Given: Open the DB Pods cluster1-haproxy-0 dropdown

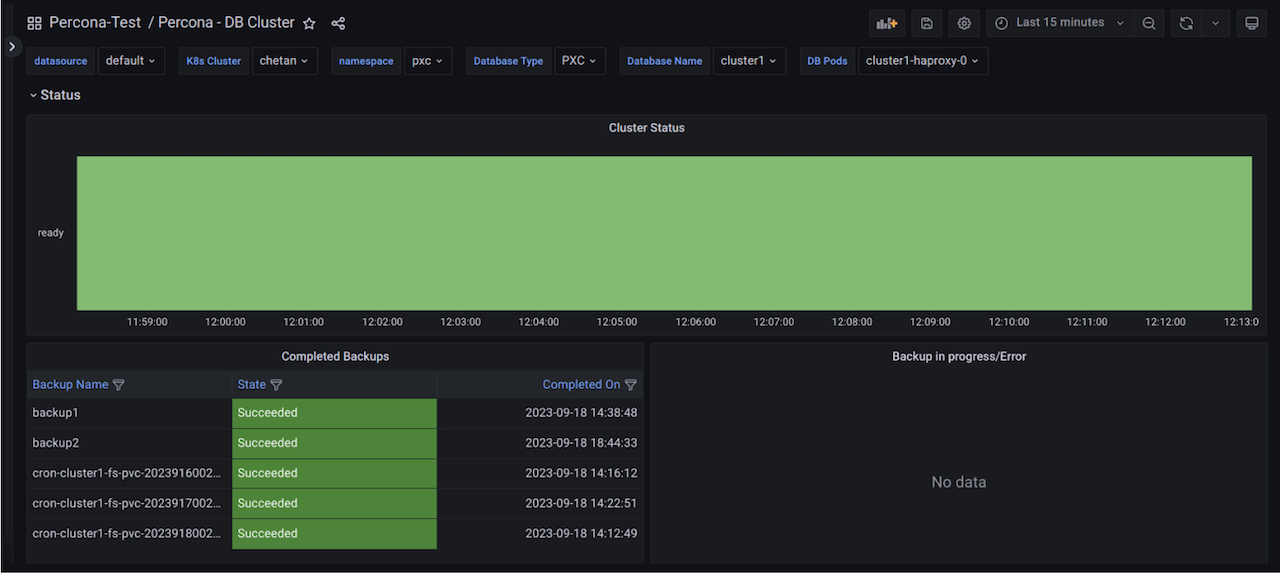Looking at the screenshot, I should (x=922, y=61).
